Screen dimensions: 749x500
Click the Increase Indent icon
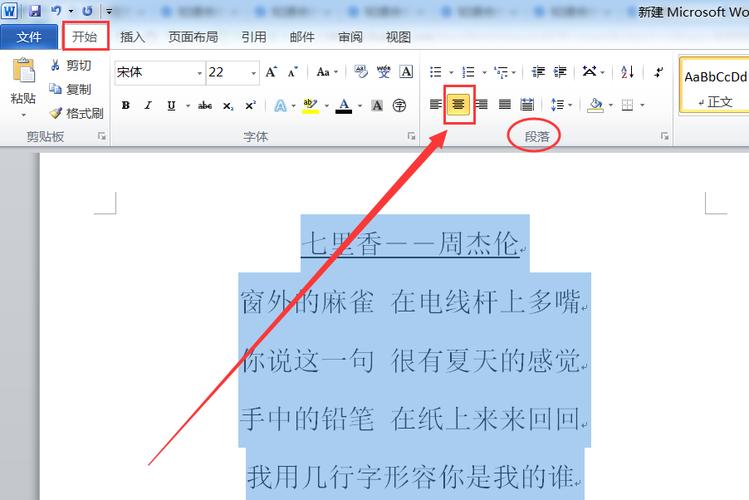pos(560,72)
